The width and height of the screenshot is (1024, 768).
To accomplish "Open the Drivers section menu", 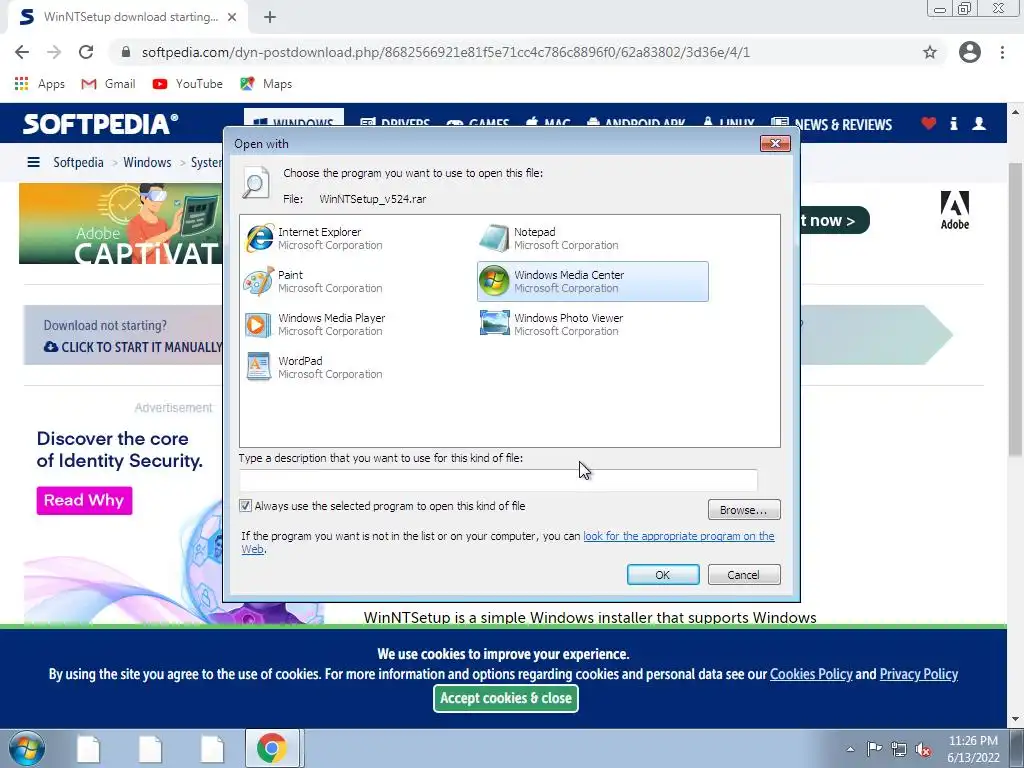I will [x=395, y=123].
